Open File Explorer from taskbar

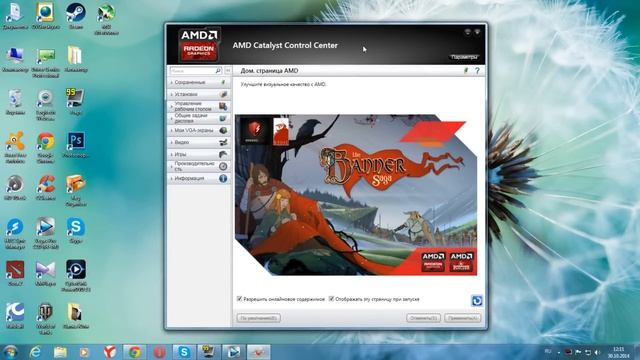point(60,352)
